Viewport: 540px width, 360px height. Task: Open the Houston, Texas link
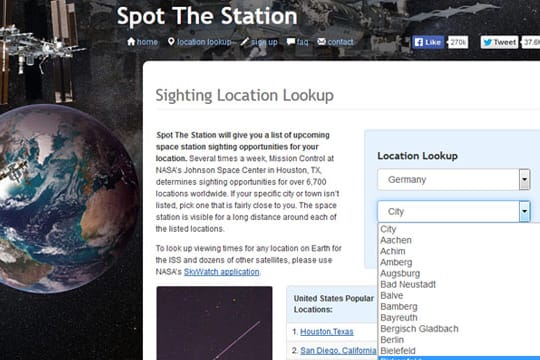[327, 332]
